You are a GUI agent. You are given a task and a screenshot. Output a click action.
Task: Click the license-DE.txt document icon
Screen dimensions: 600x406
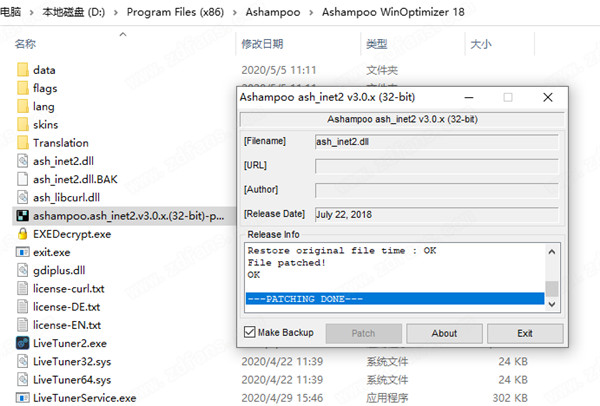click(x=23, y=307)
